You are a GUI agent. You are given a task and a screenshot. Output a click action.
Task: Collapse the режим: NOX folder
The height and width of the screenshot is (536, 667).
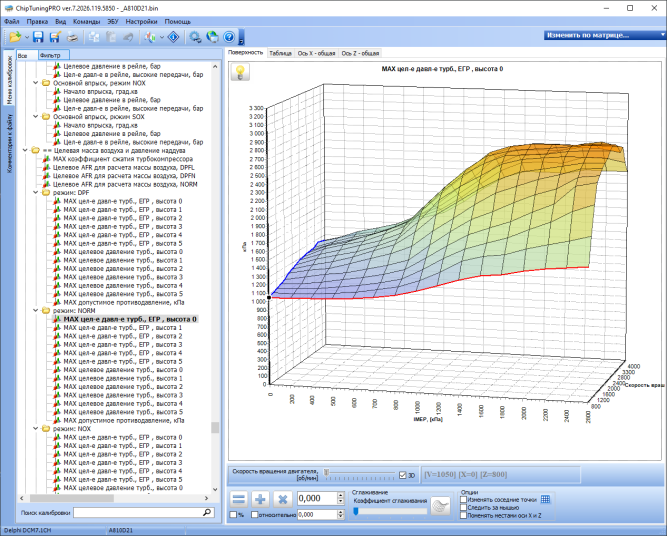(x=36, y=429)
